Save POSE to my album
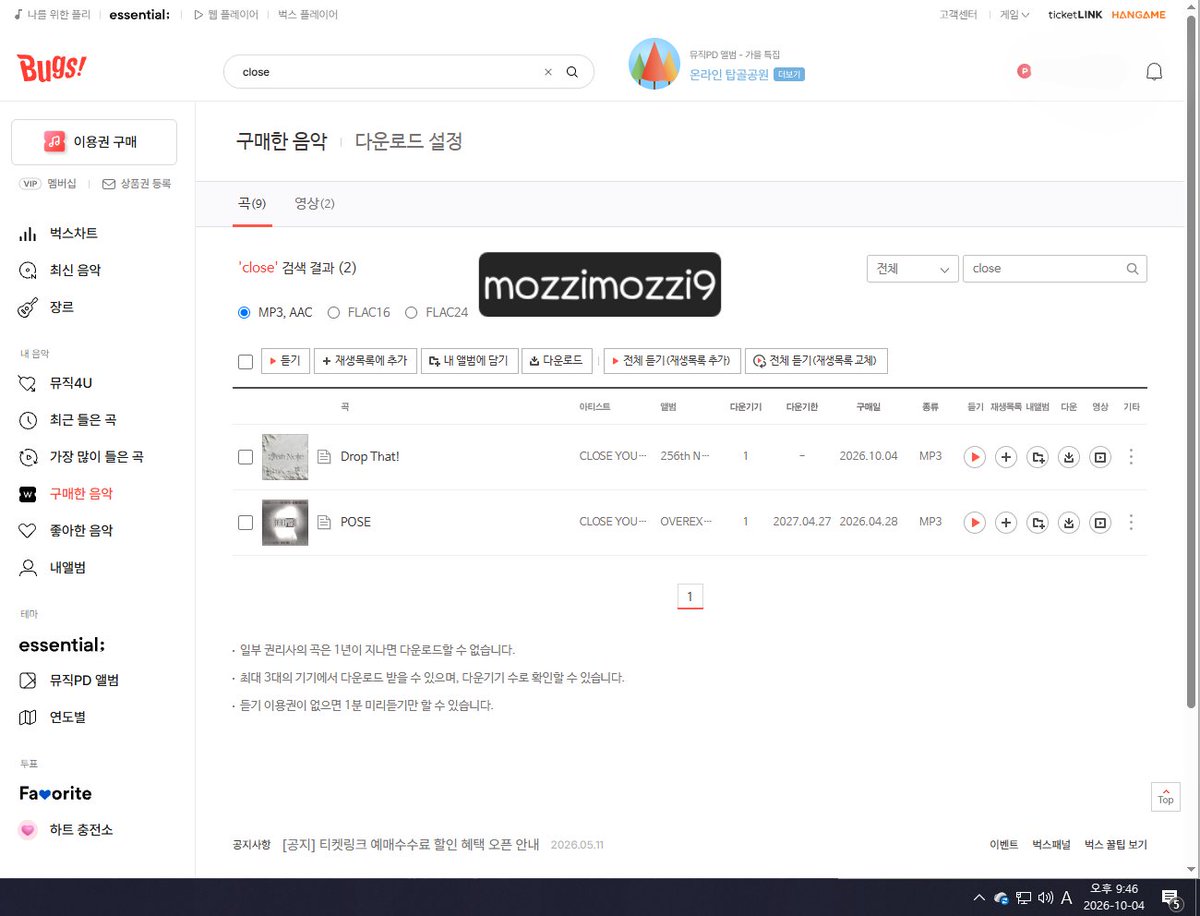The width and height of the screenshot is (1200, 916). (1038, 522)
